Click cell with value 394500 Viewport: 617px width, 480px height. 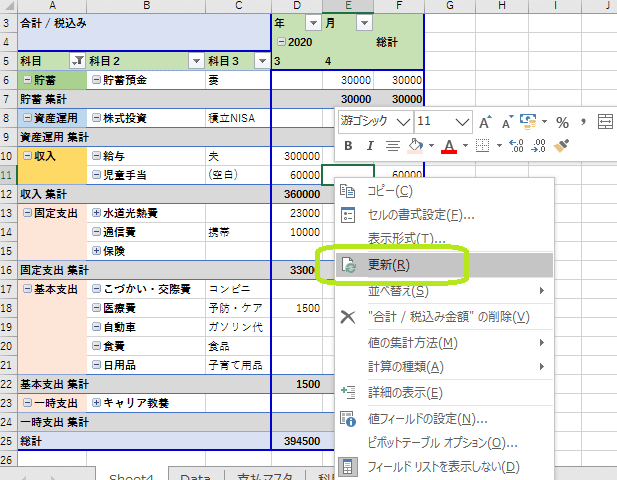pyautogui.click(x=297, y=441)
